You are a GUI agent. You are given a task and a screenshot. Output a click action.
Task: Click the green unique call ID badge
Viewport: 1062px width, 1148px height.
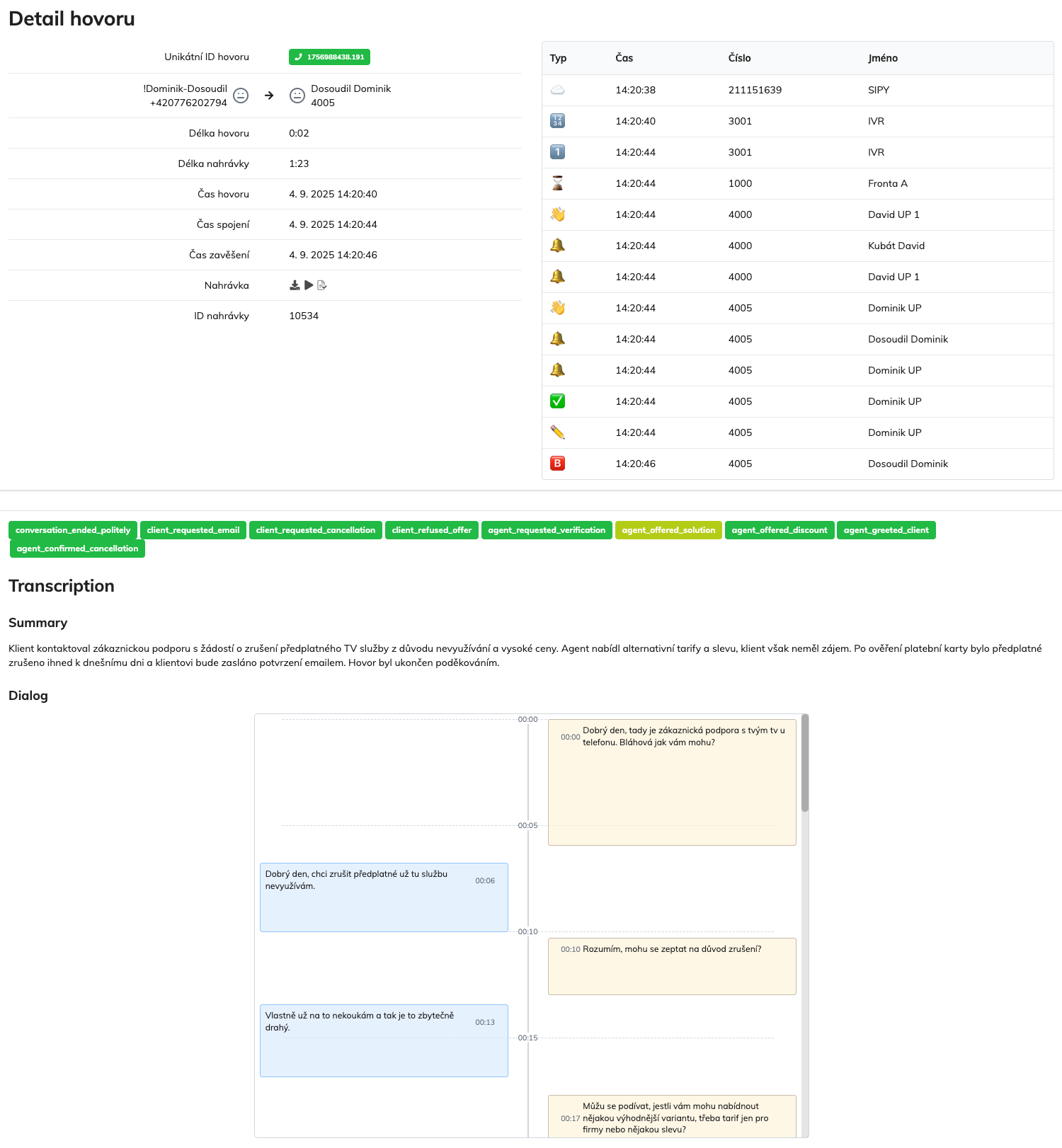point(329,57)
